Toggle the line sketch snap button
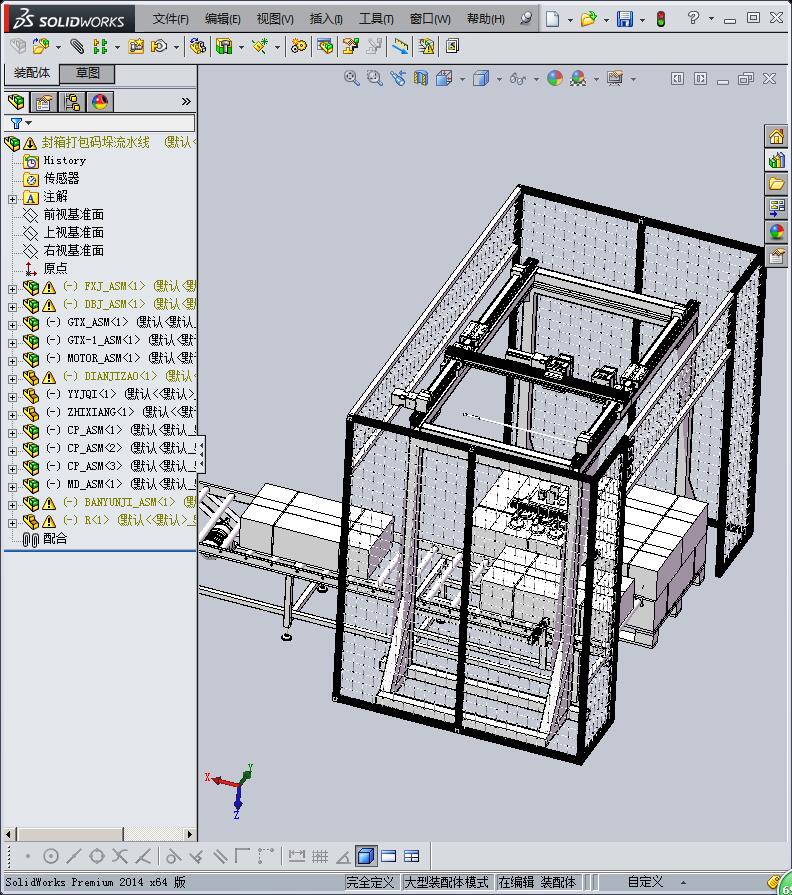The height and width of the screenshot is (895, 792). (x=74, y=856)
